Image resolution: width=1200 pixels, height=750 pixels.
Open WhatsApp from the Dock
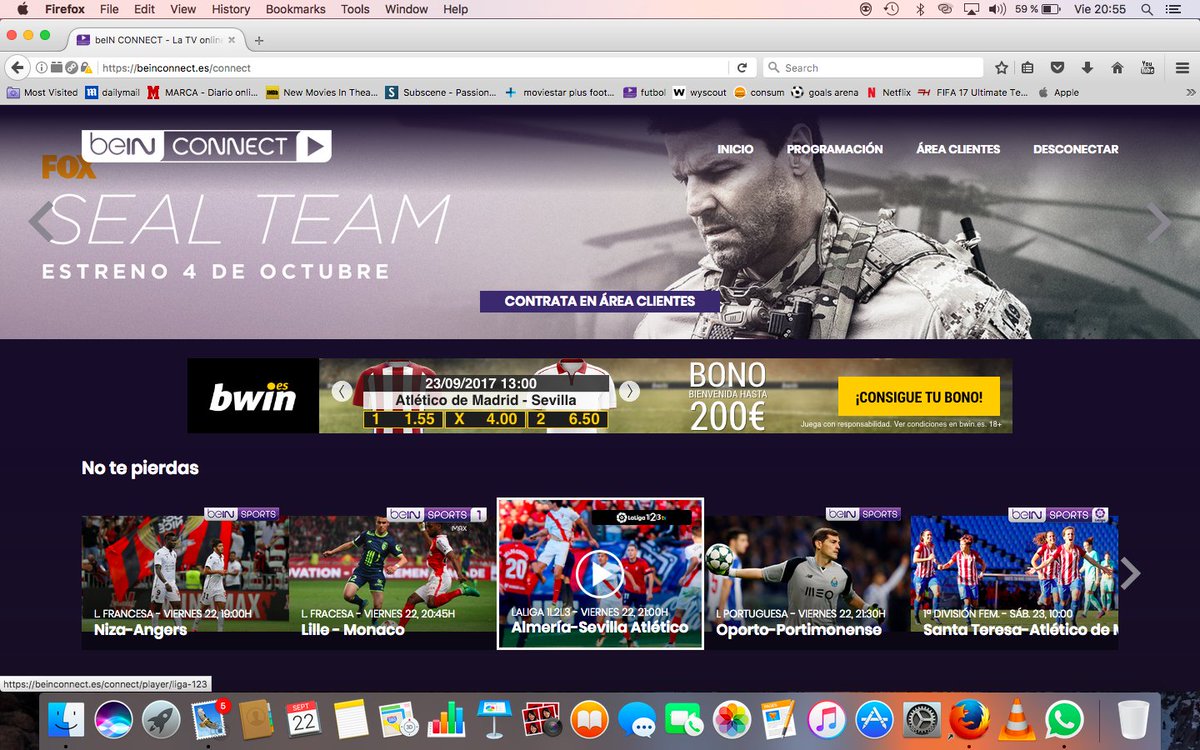point(1064,719)
